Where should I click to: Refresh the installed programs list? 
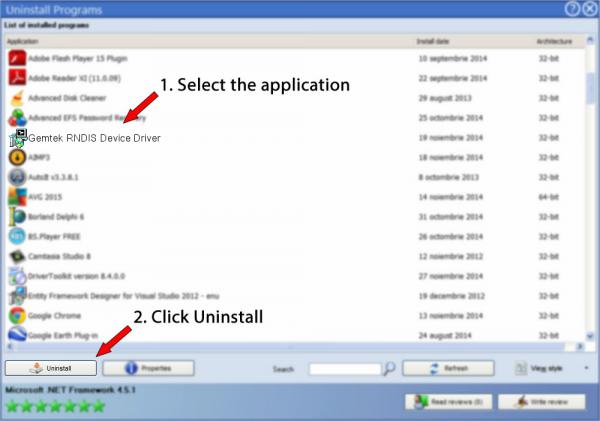pyautogui.click(x=448, y=368)
